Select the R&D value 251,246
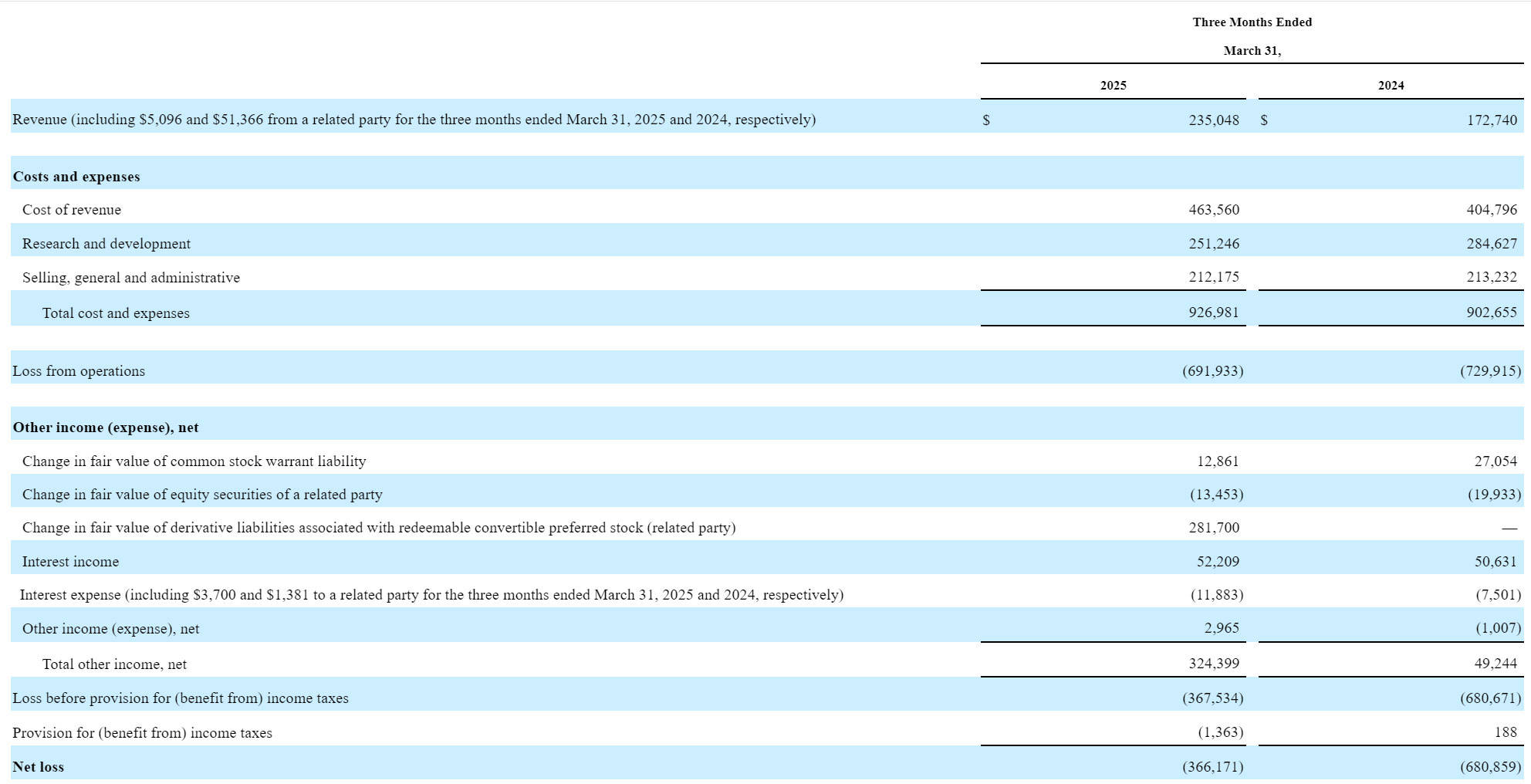1531x784 pixels. point(1214,244)
